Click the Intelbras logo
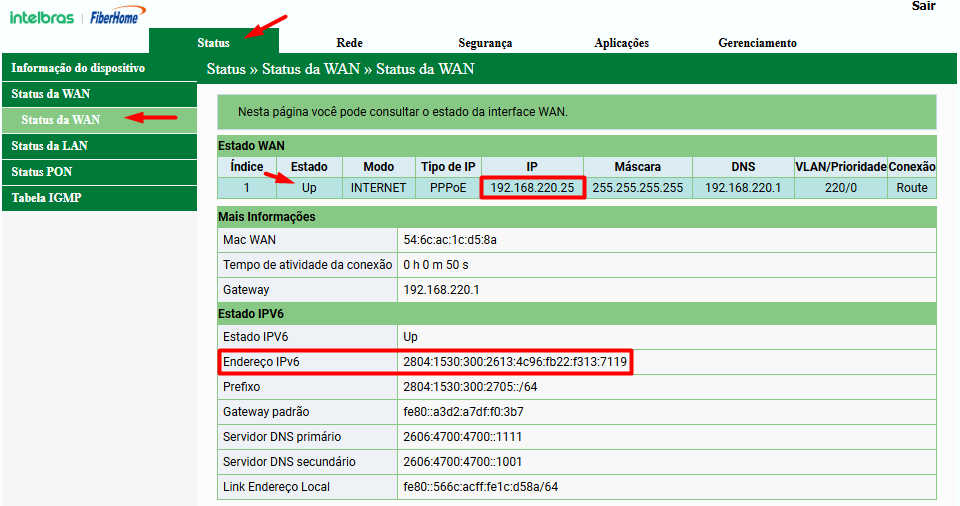Viewport: 960px width, 506px height. coord(42,17)
